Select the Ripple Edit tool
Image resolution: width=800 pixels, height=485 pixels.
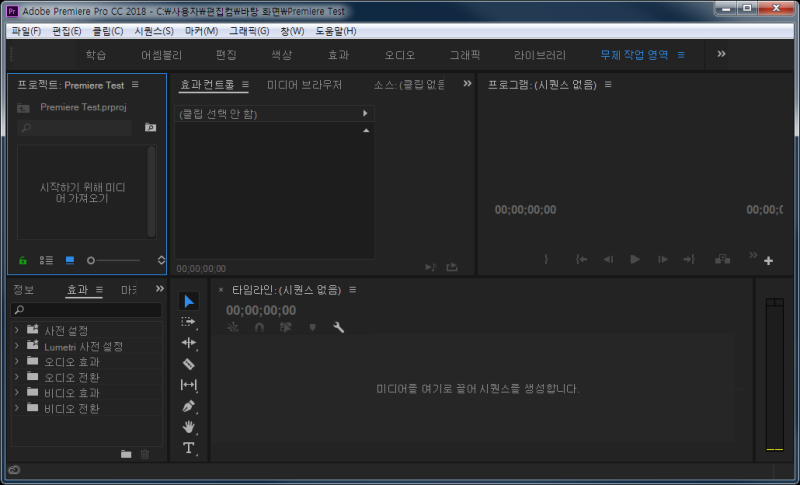click(188, 343)
